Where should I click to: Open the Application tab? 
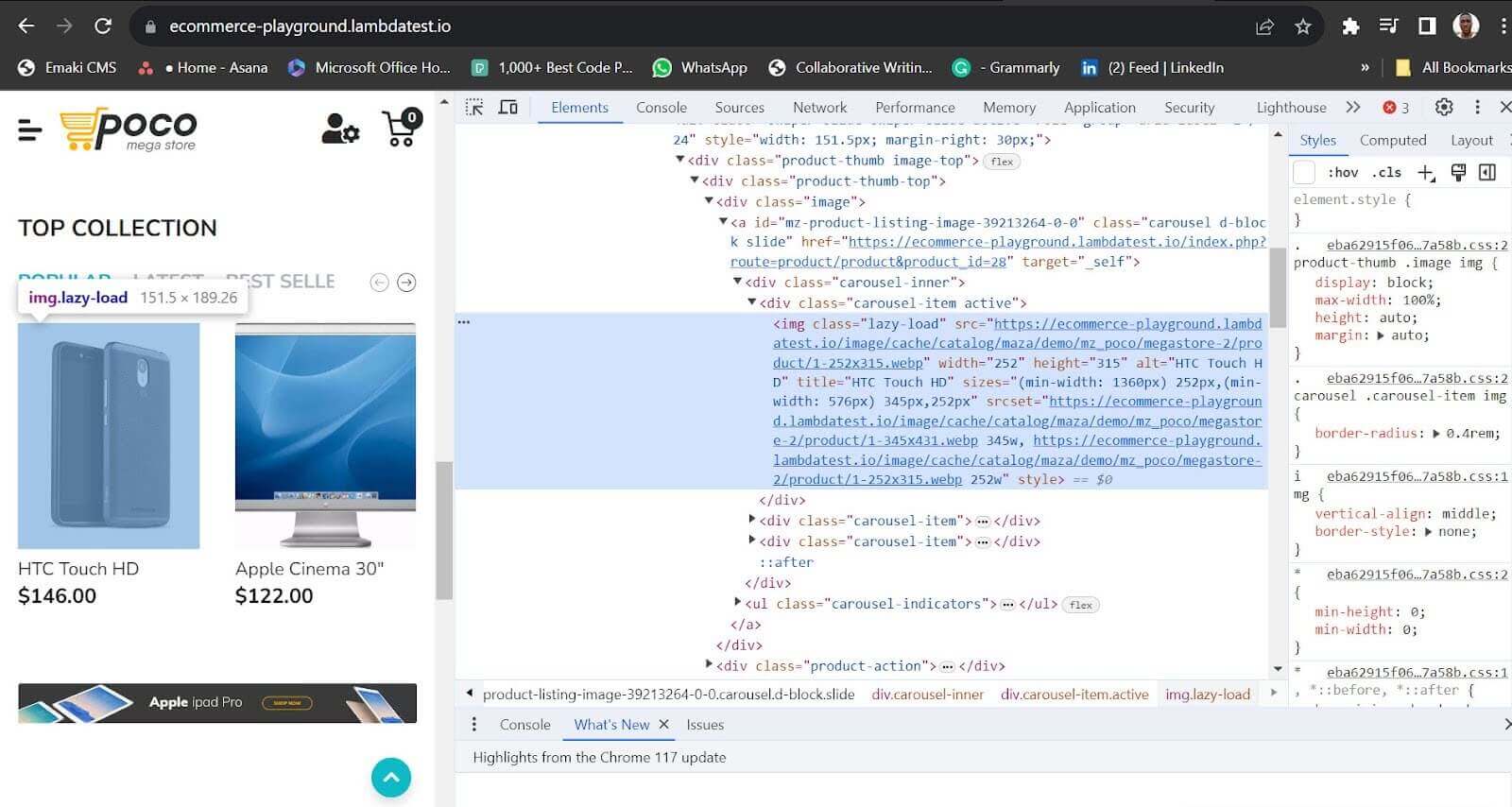(x=1100, y=108)
